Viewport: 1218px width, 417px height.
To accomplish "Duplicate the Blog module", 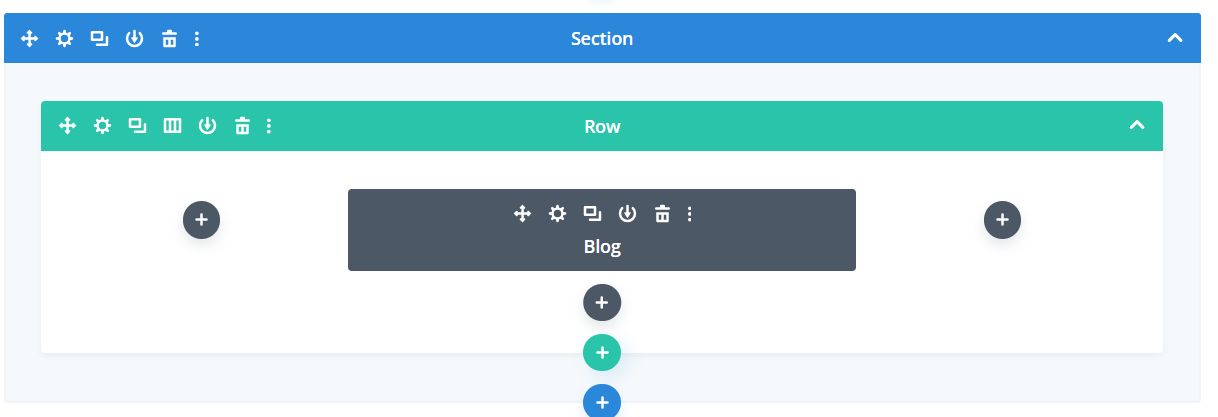I will point(592,213).
